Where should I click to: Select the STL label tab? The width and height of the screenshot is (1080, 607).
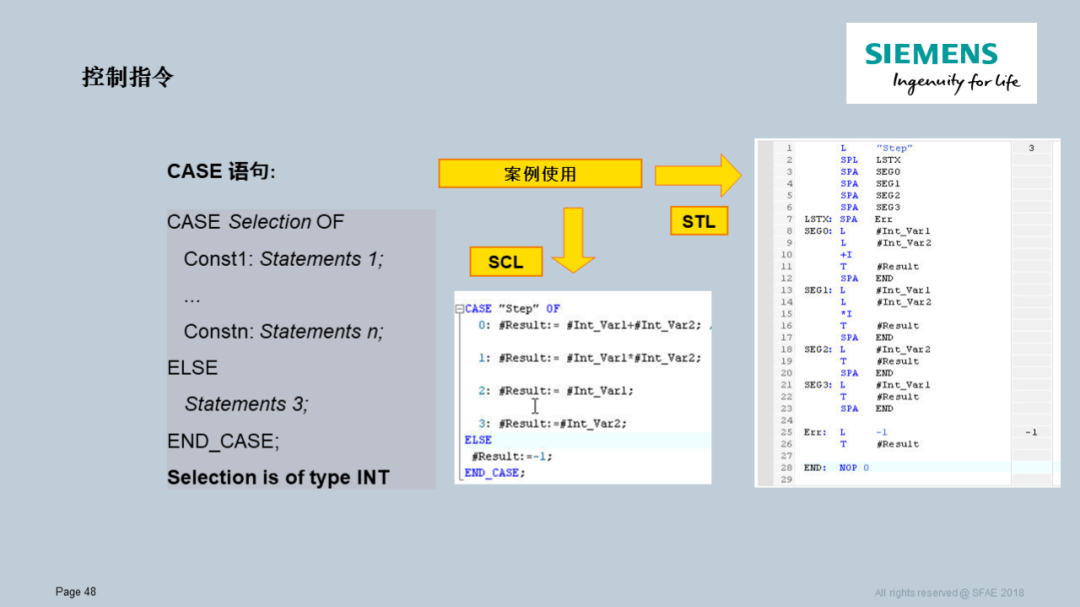coord(698,220)
